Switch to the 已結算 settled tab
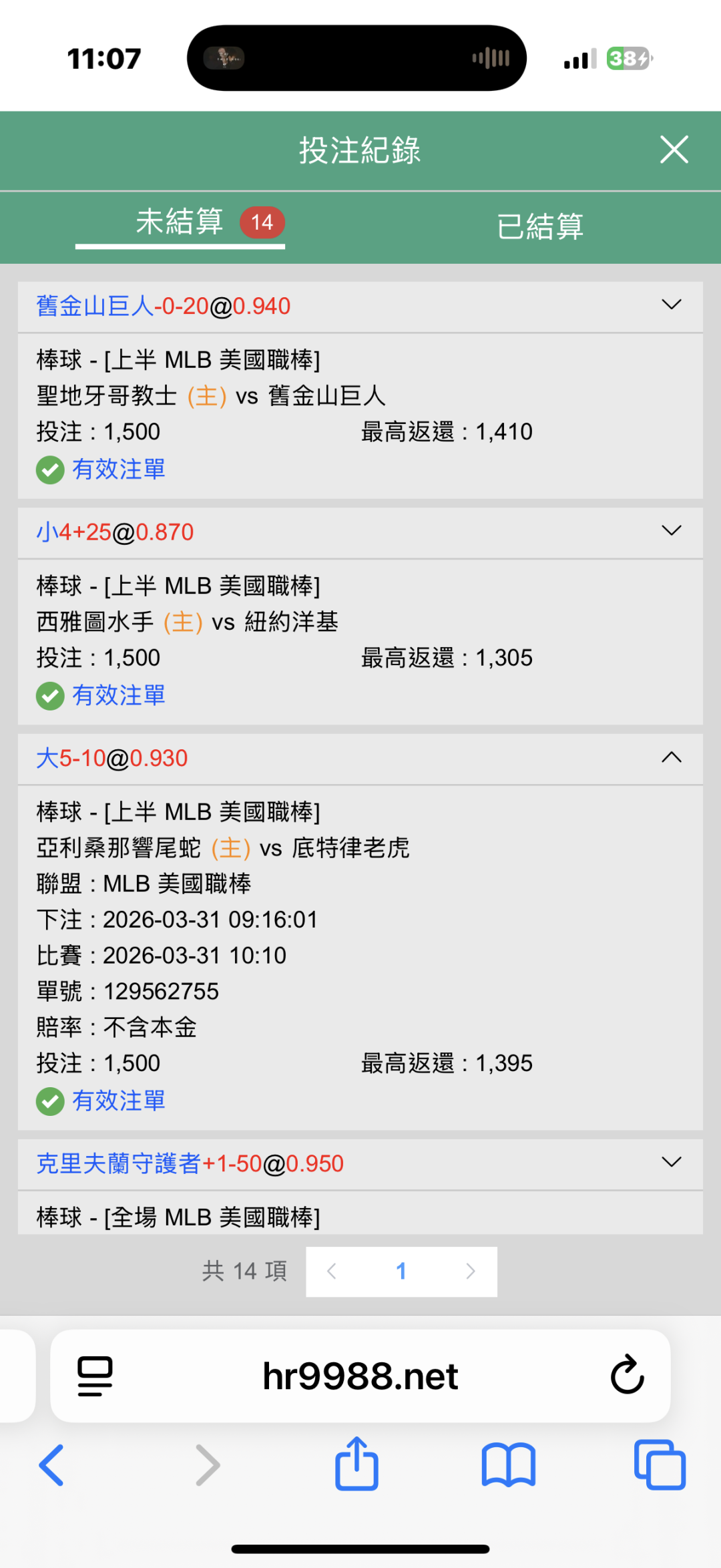The height and width of the screenshot is (1568, 721). coord(540,226)
